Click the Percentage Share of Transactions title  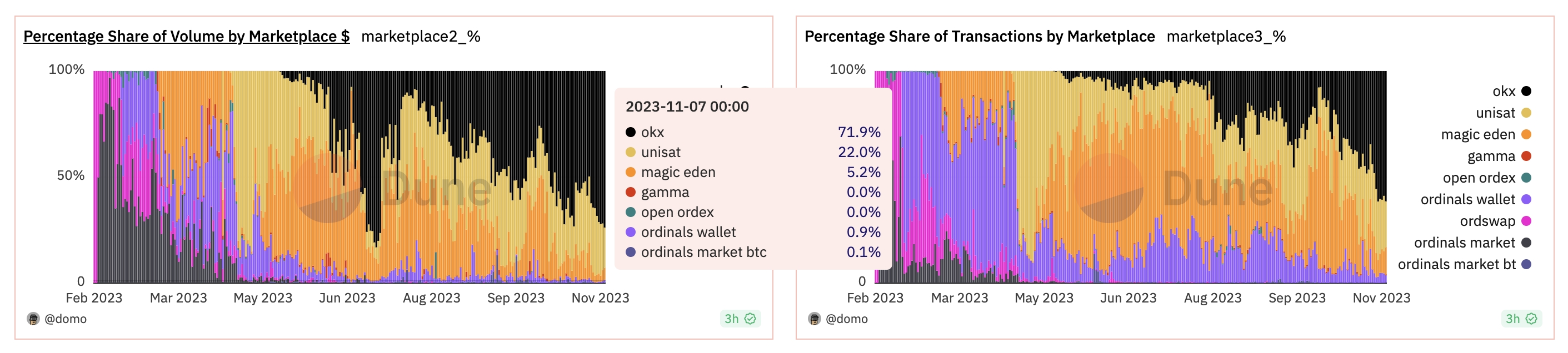(980, 37)
